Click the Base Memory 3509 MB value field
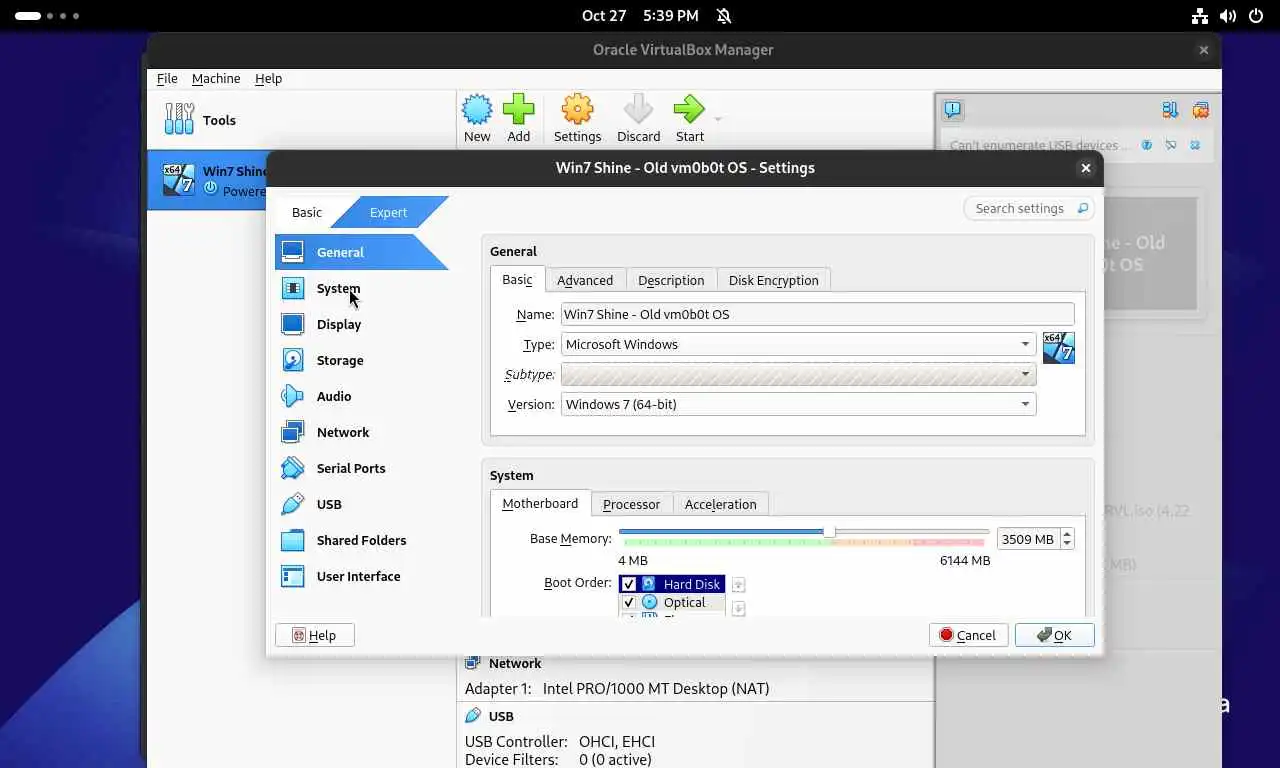 pos(1027,539)
